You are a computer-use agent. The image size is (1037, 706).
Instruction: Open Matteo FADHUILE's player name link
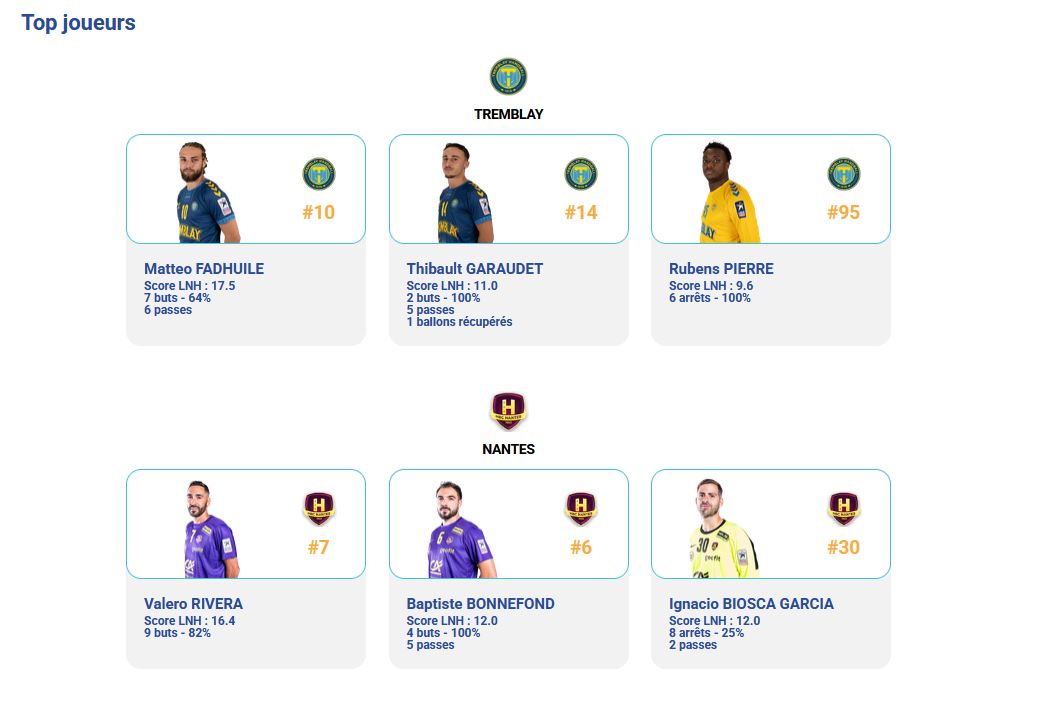(x=204, y=268)
